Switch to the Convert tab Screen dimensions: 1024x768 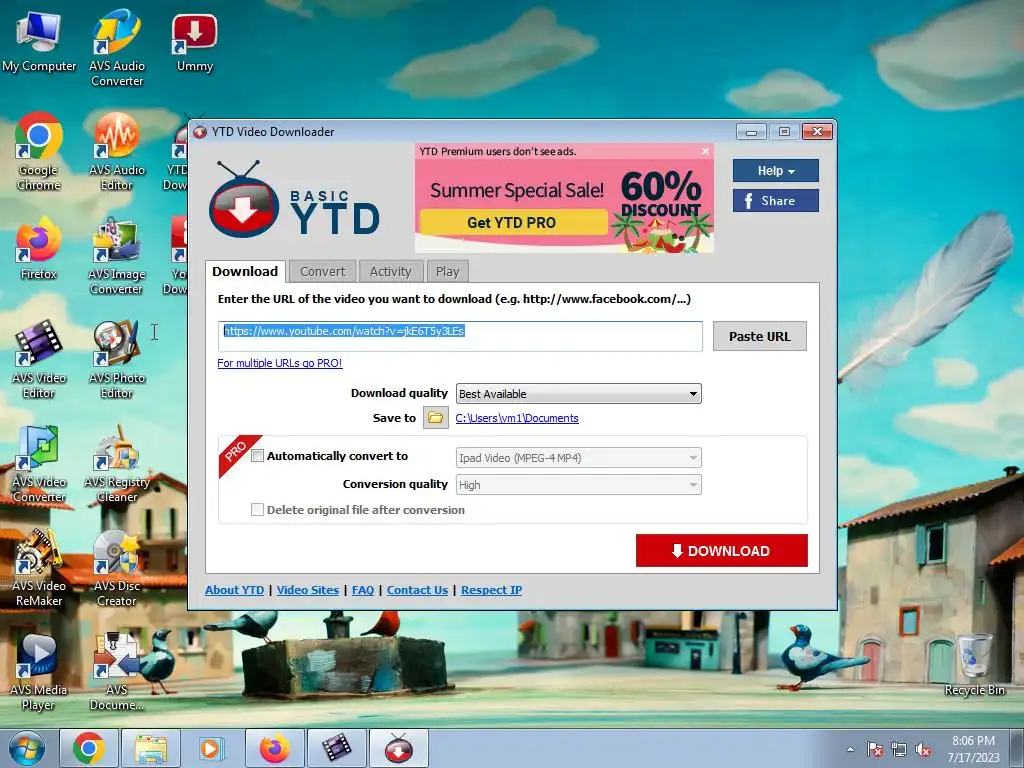coord(323,272)
